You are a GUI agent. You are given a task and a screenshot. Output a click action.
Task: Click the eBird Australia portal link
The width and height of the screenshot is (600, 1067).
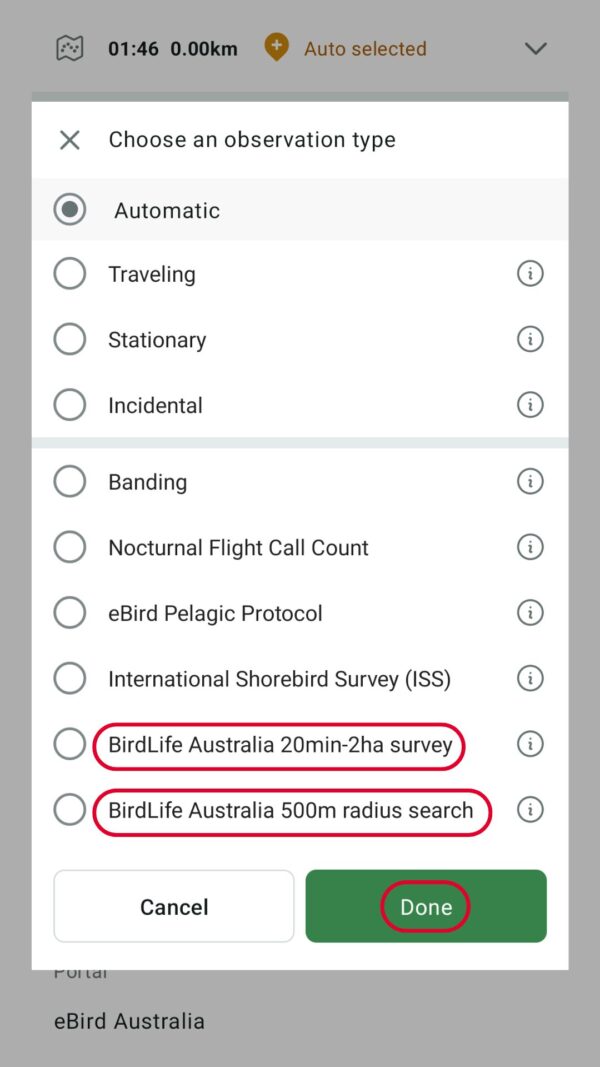click(129, 1021)
